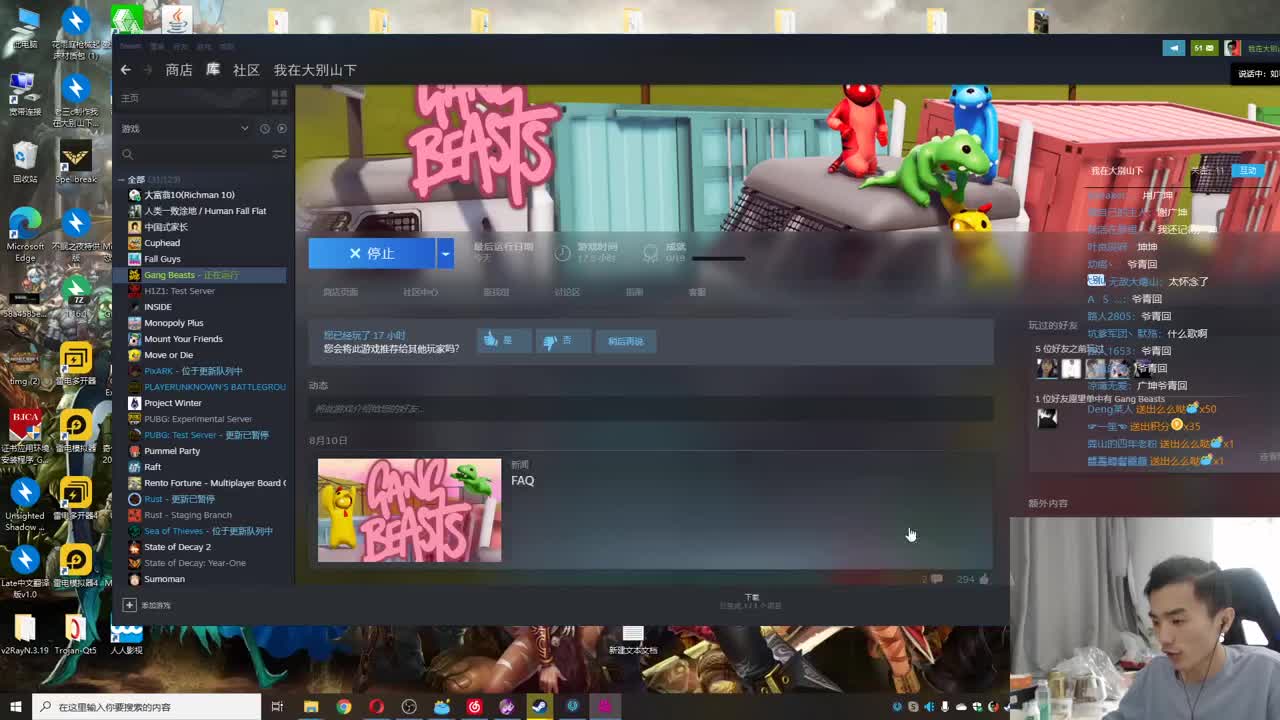1280x720 pixels.
Task: Select H1Z1: Test Server entry
Action: tap(179, 291)
